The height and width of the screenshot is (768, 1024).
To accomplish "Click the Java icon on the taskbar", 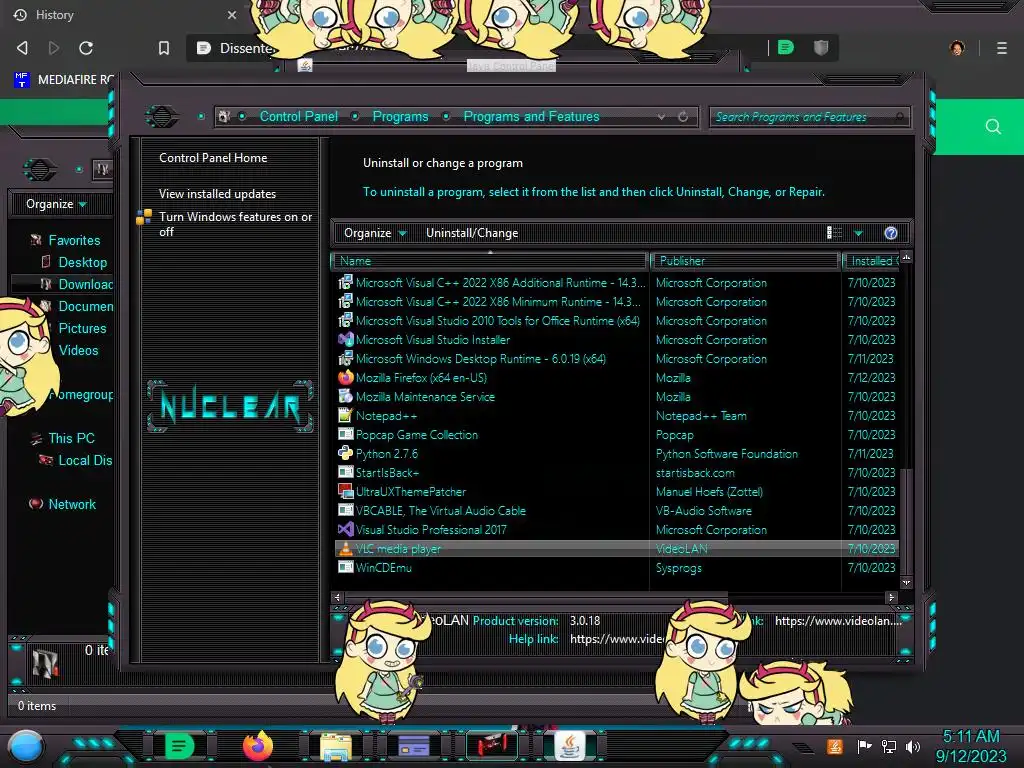I will (570, 746).
